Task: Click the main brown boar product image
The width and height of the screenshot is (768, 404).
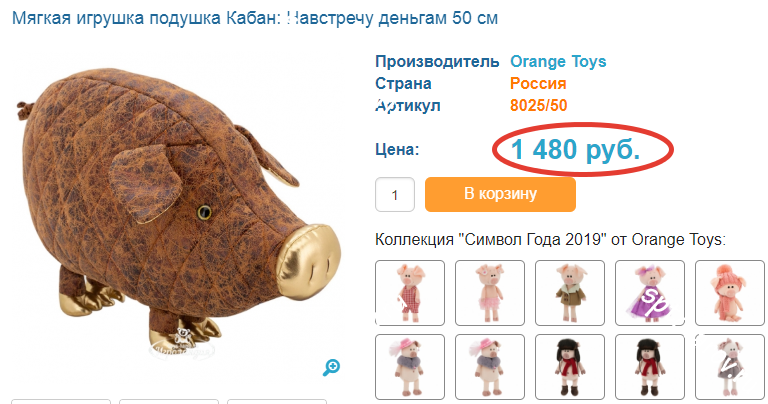Action: pos(179,208)
